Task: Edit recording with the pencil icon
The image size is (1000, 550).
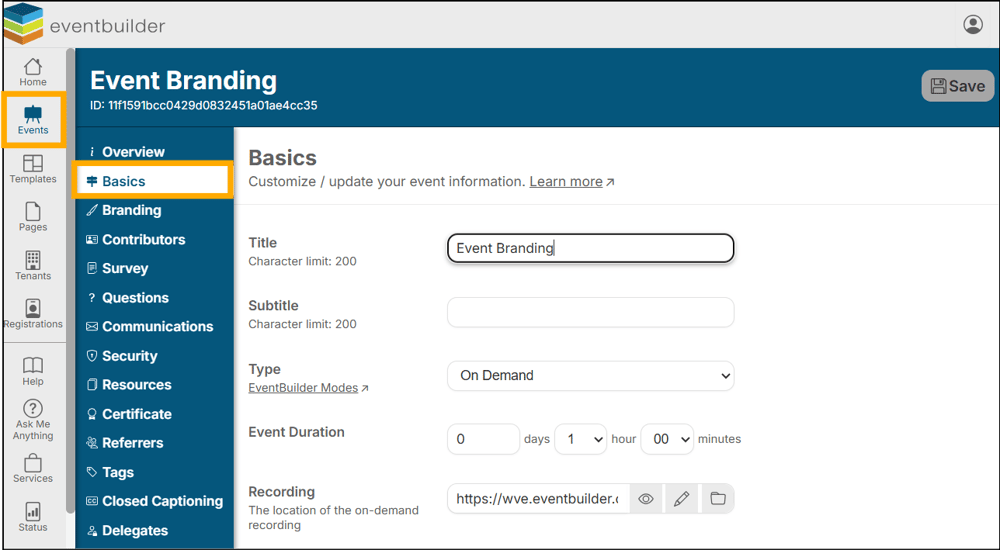Action: click(x=682, y=499)
